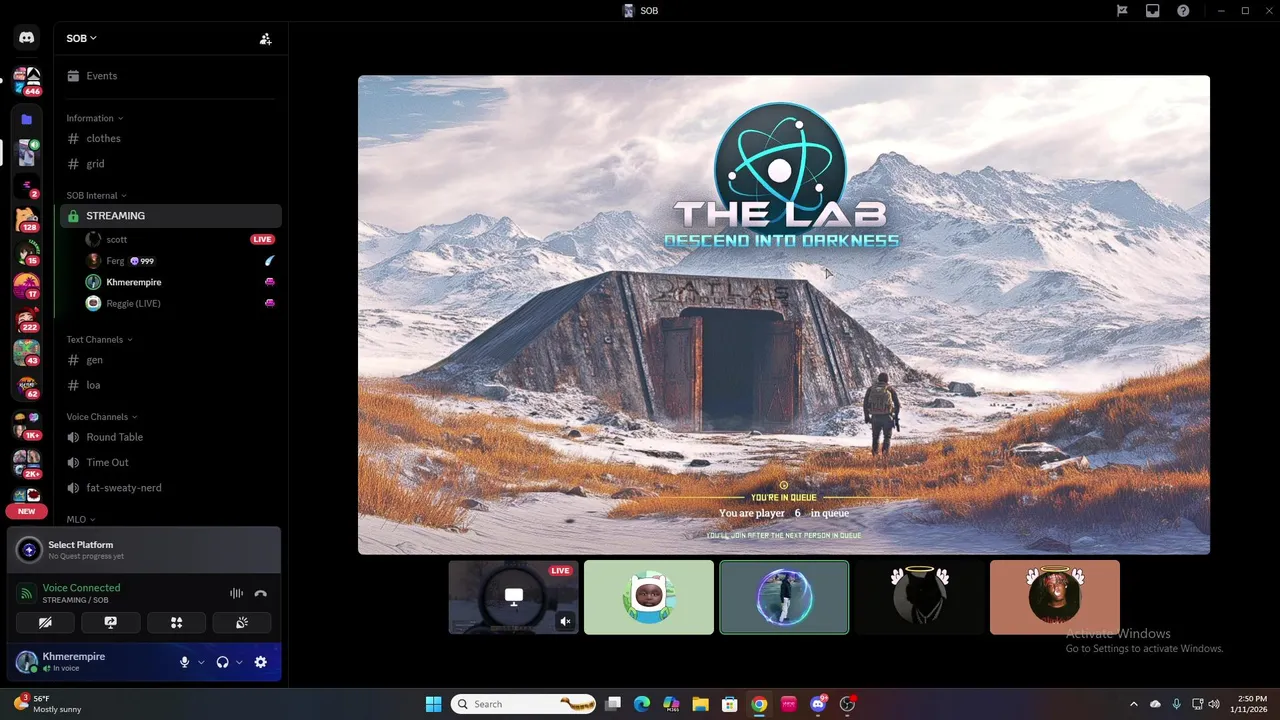Mute microphone in user panel

(184, 662)
